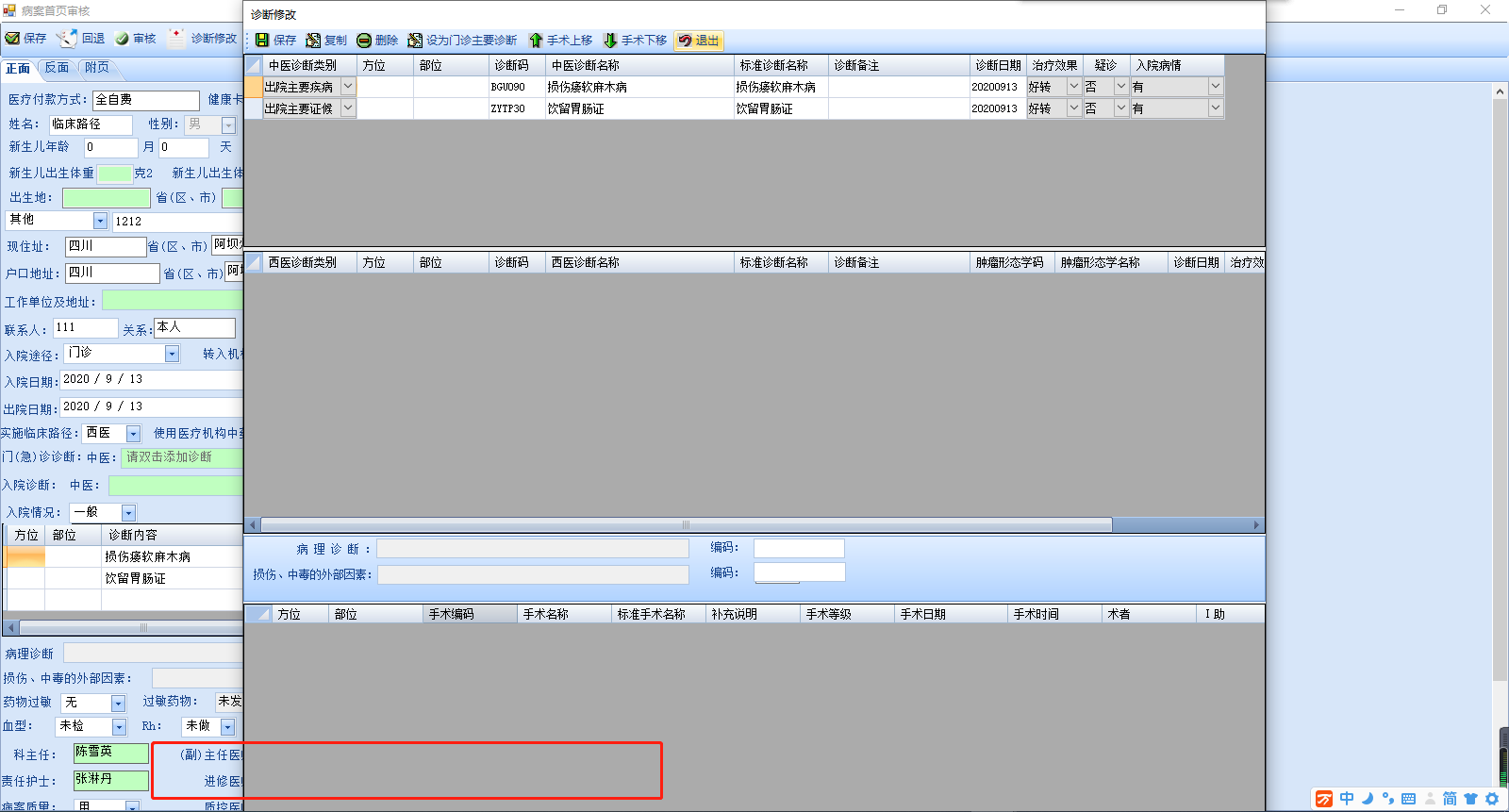This screenshot has height=812, width=1509.
Task: Click the 保存 checkmark icon in 病案首页审核
Action: [x=12, y=39]
